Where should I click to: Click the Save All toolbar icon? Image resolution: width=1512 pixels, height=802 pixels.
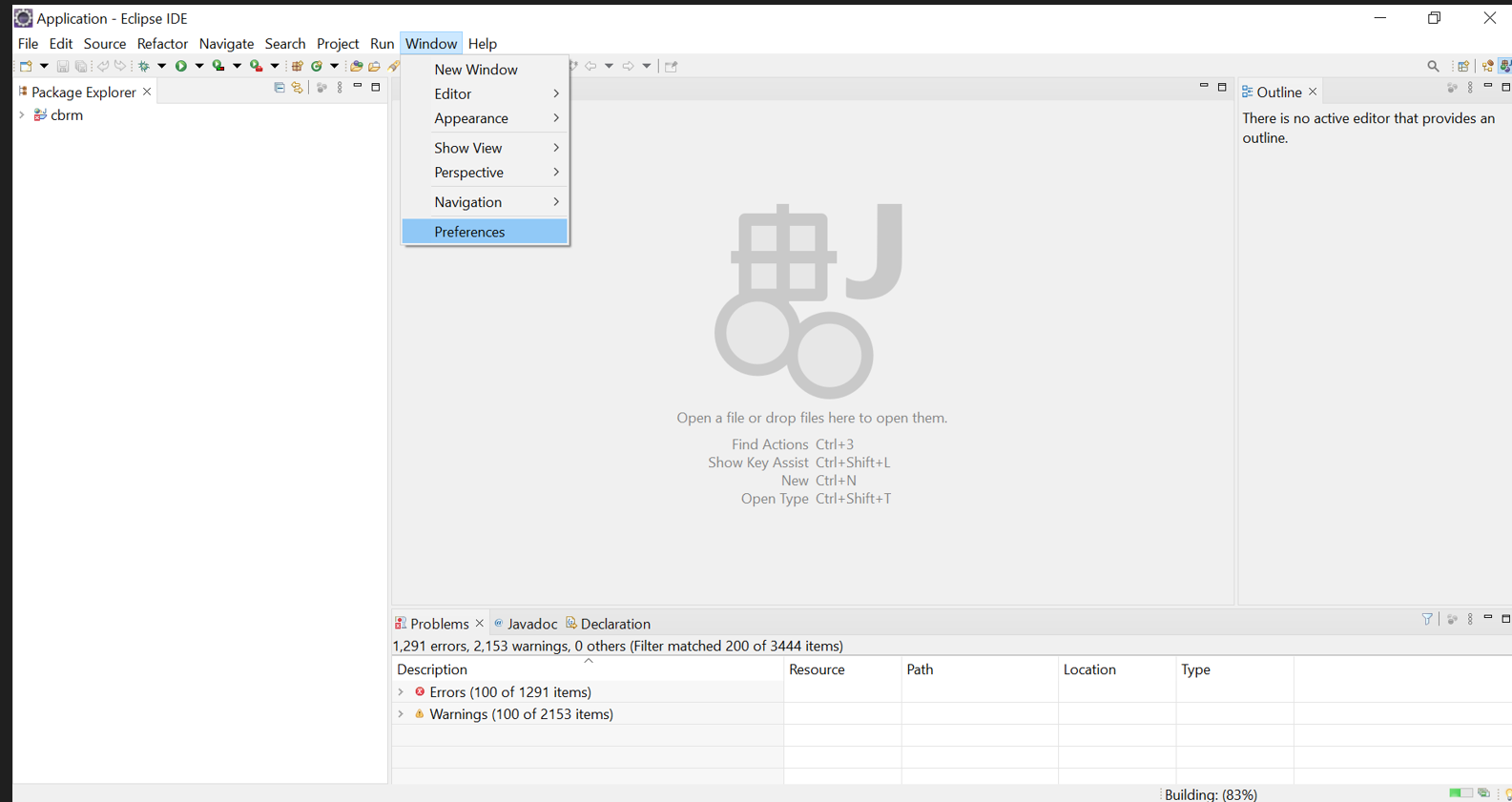click(81, 66)
